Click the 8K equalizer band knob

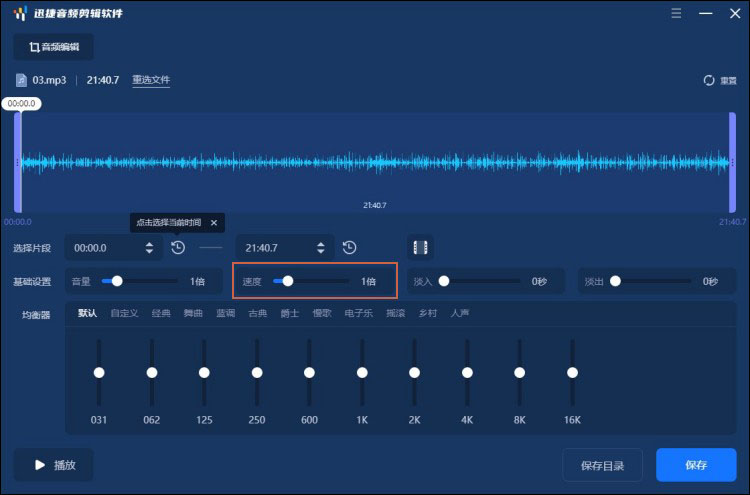click(x=519, y=373)
